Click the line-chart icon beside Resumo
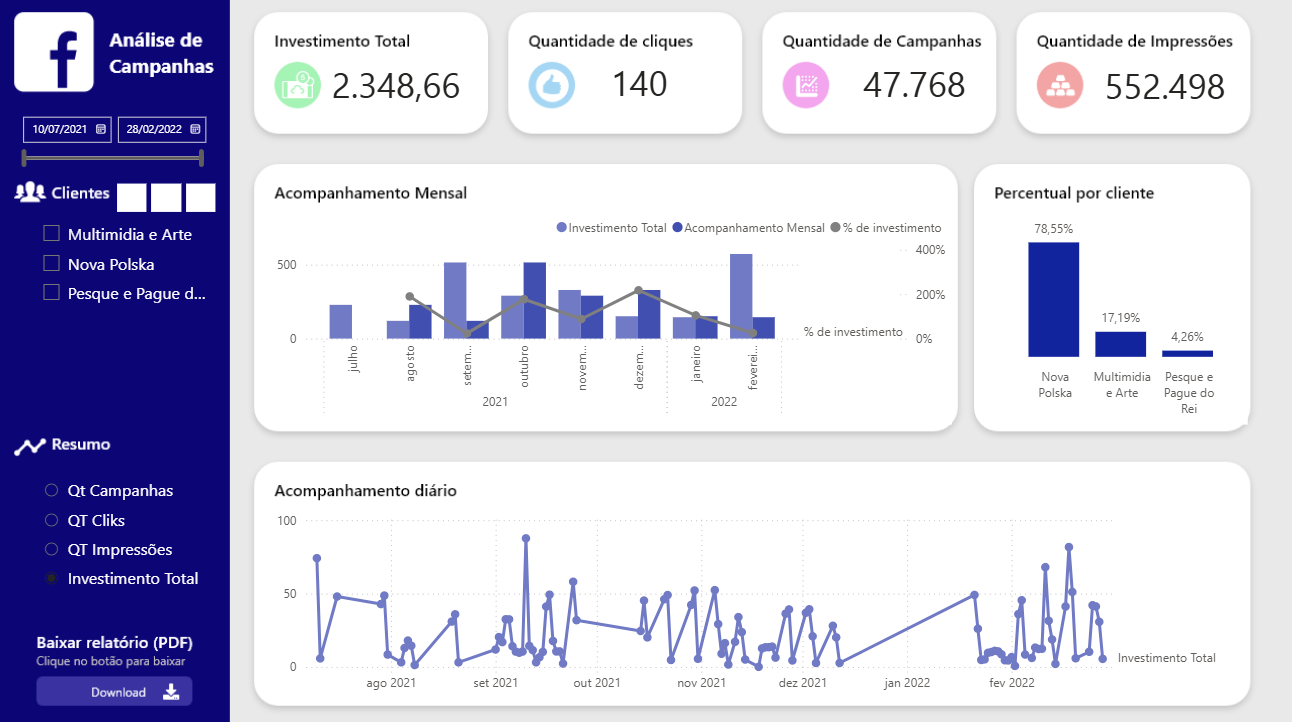 [30, 446]
